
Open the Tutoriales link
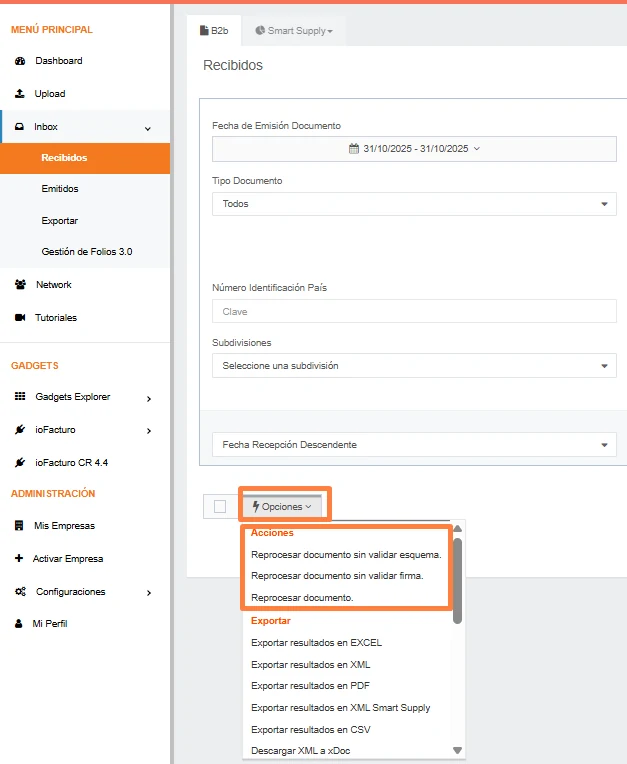point(56,318)
